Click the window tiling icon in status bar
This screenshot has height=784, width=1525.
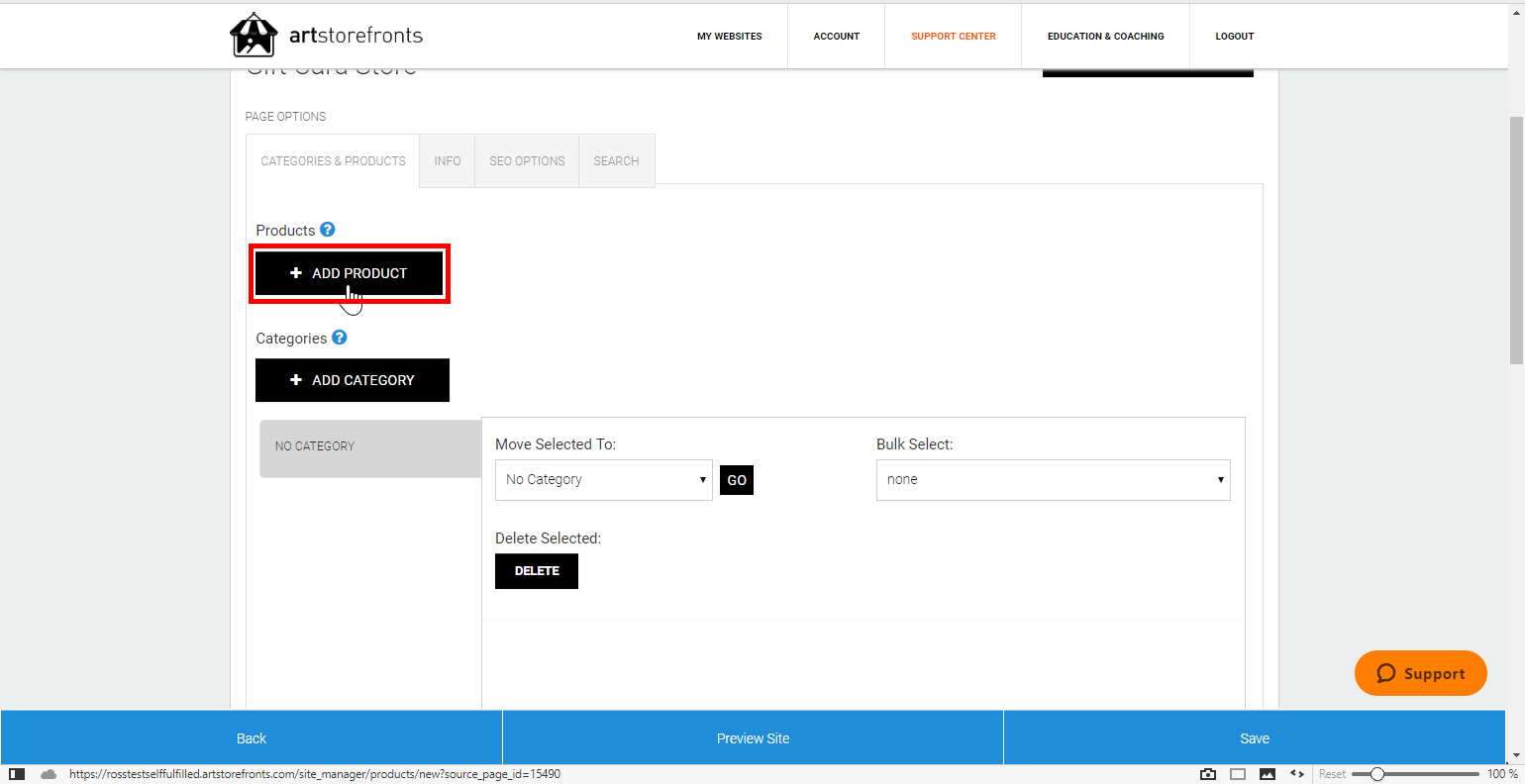[1238, 774]
